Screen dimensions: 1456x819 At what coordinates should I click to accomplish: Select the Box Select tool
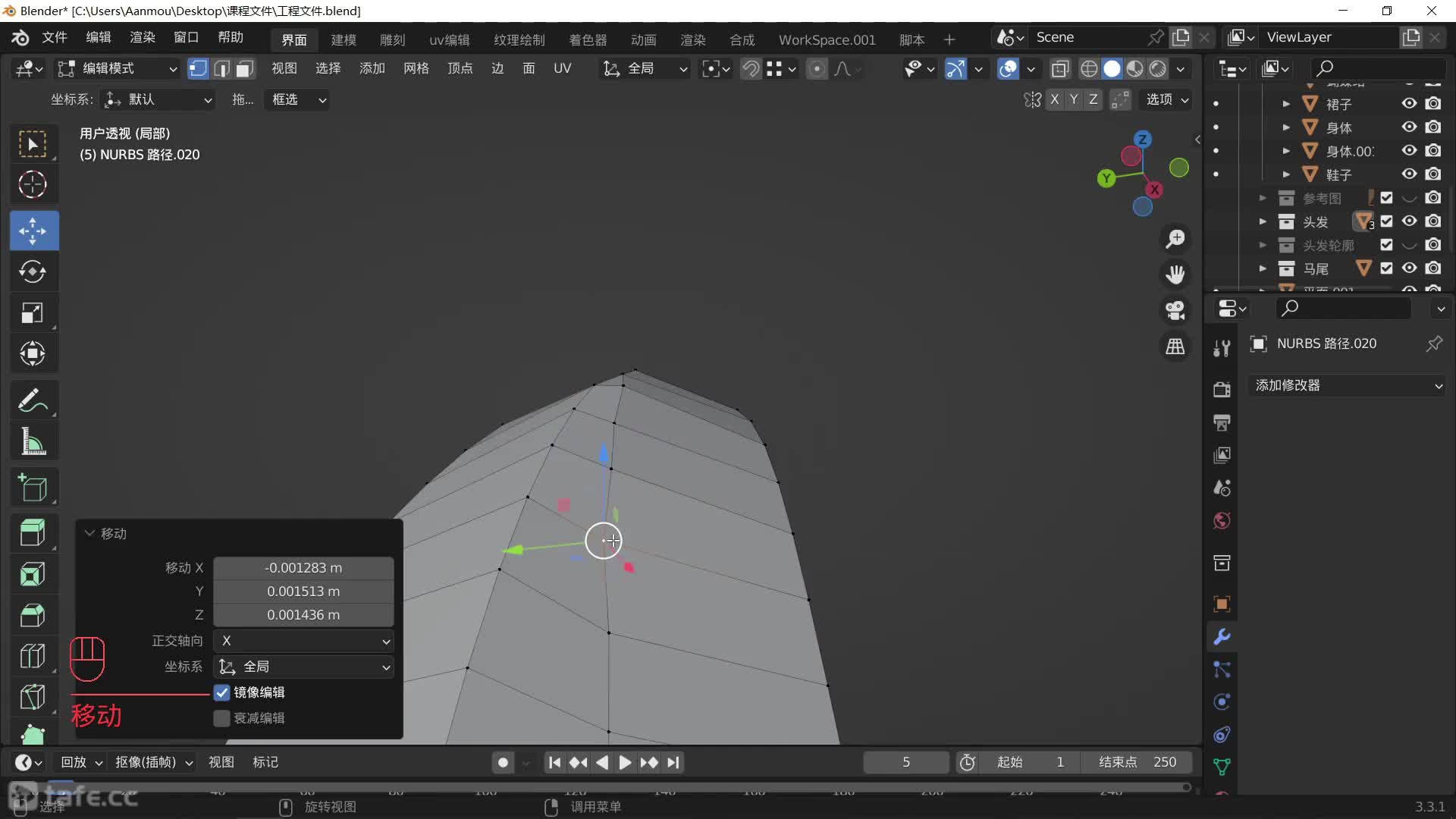click(33, 144)
